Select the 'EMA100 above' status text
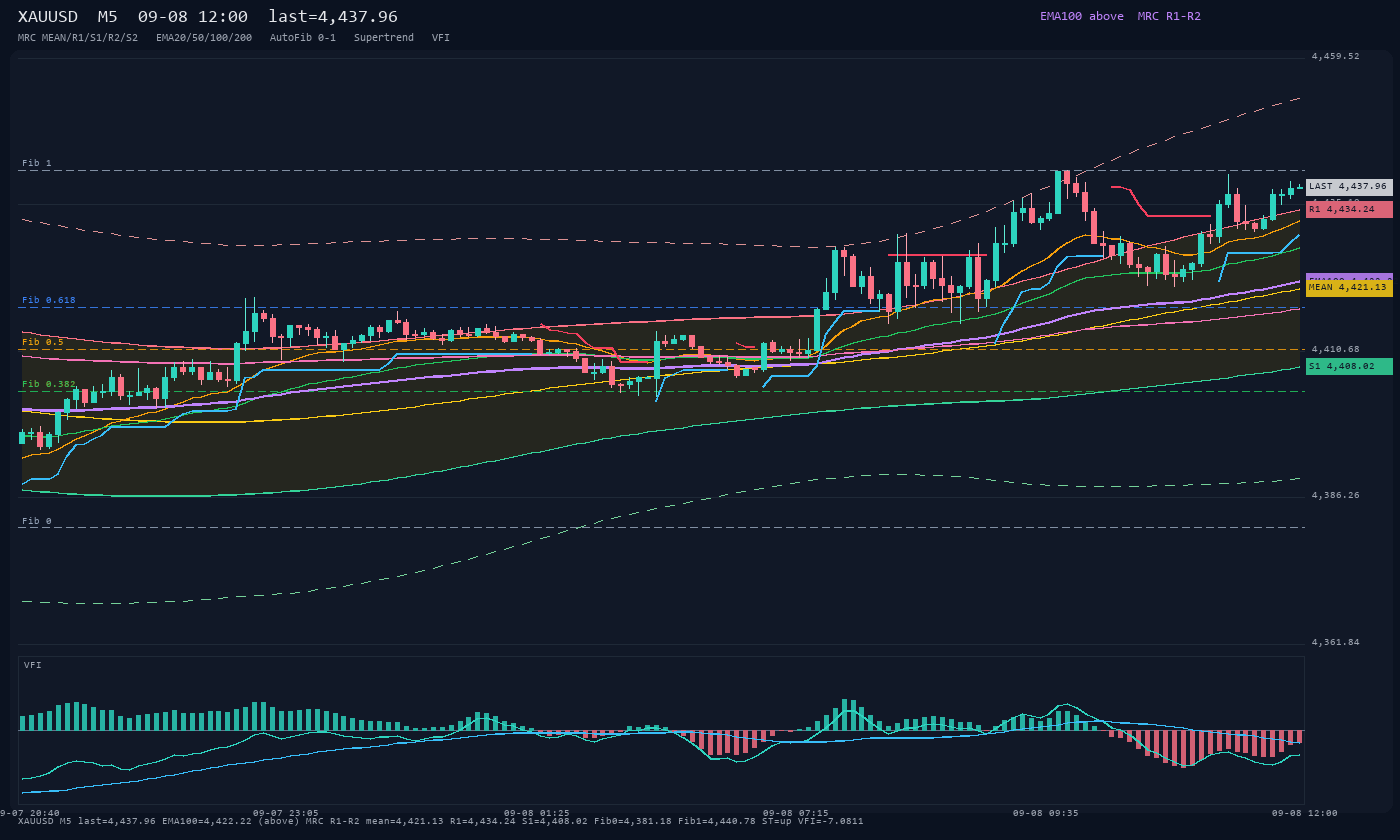This screenshot has height=840, width=1400. [1081, 16]
